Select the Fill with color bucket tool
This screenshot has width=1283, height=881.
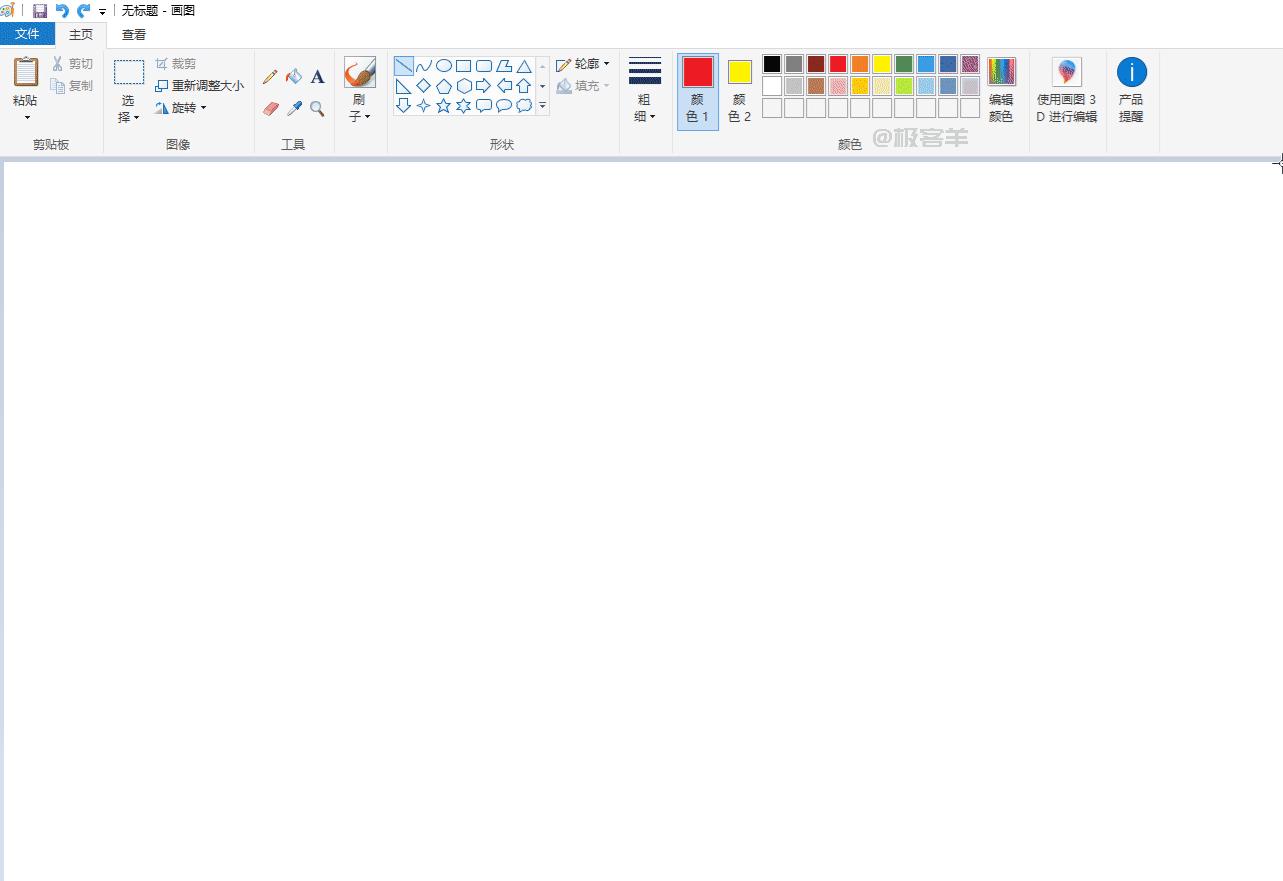point(294,77)
